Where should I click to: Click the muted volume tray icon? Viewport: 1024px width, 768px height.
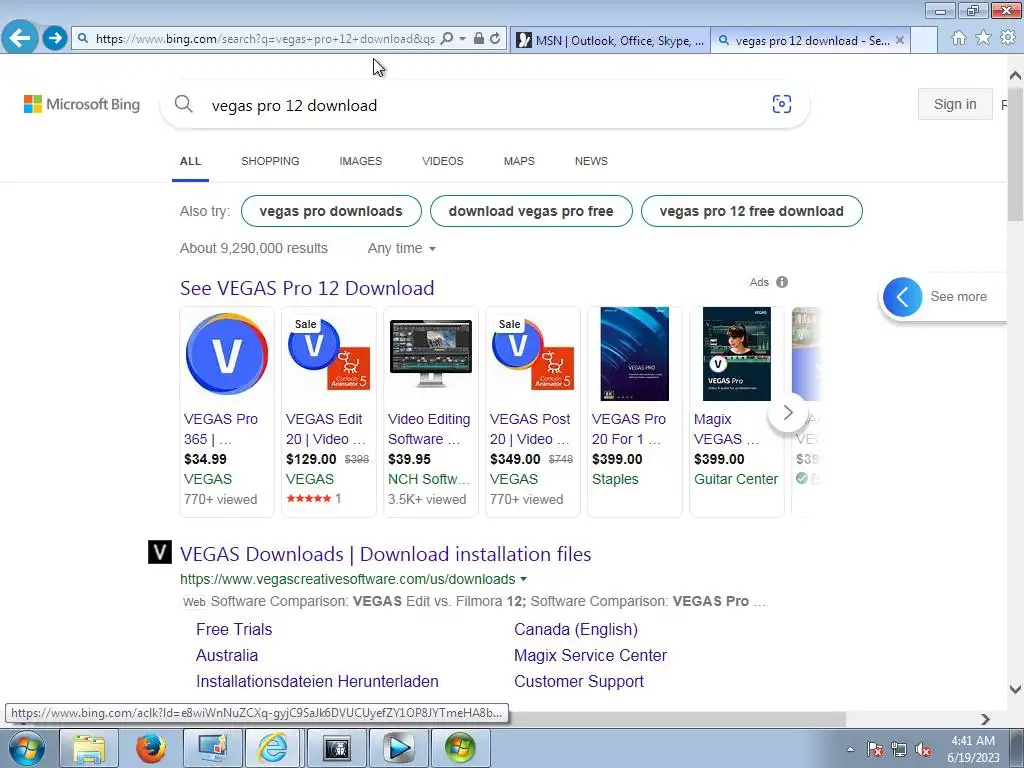pos(923,750)
